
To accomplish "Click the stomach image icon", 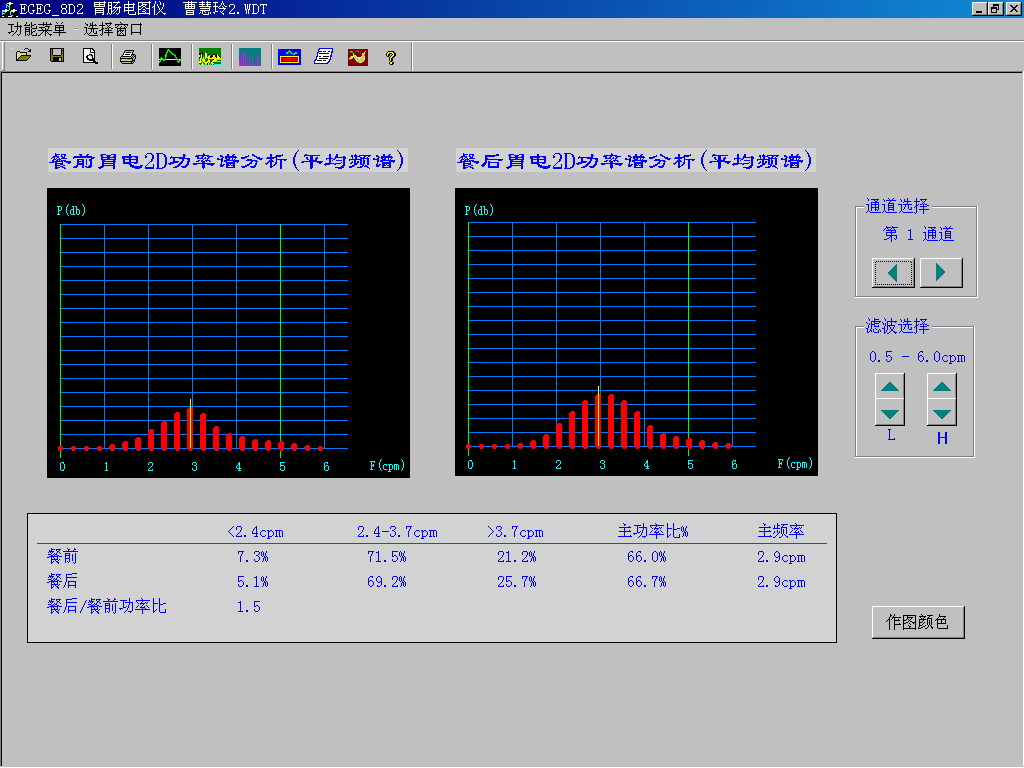I will (357, 57).
